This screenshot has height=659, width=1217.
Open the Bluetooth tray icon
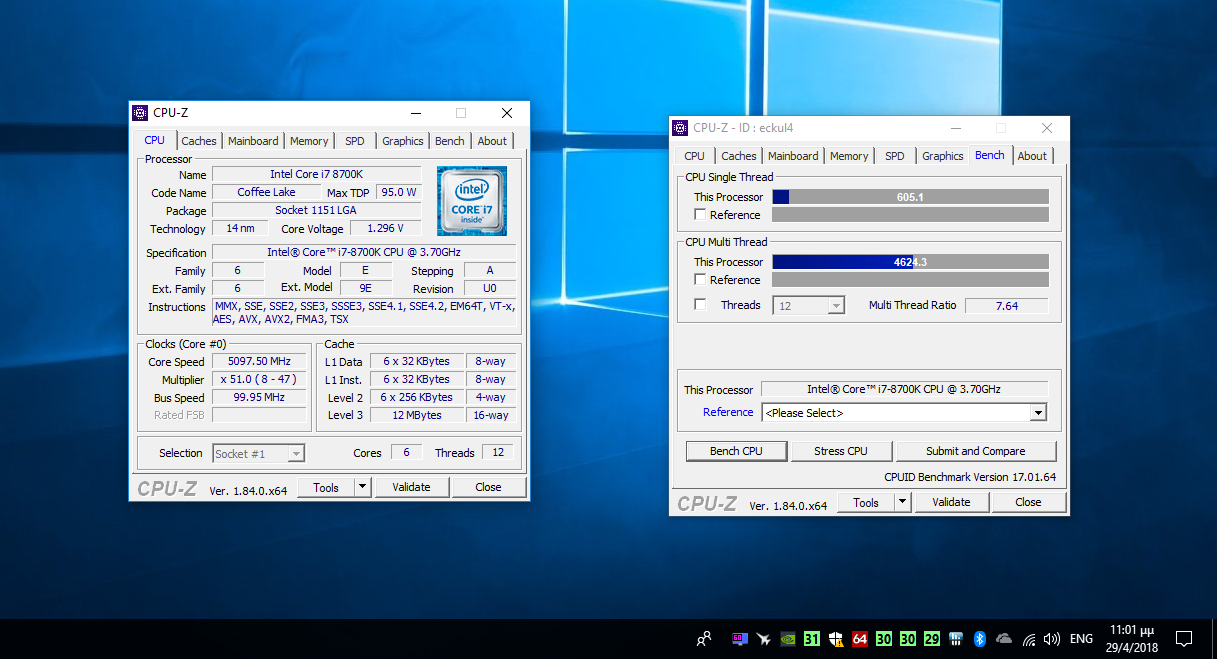[x=980, y=638]
